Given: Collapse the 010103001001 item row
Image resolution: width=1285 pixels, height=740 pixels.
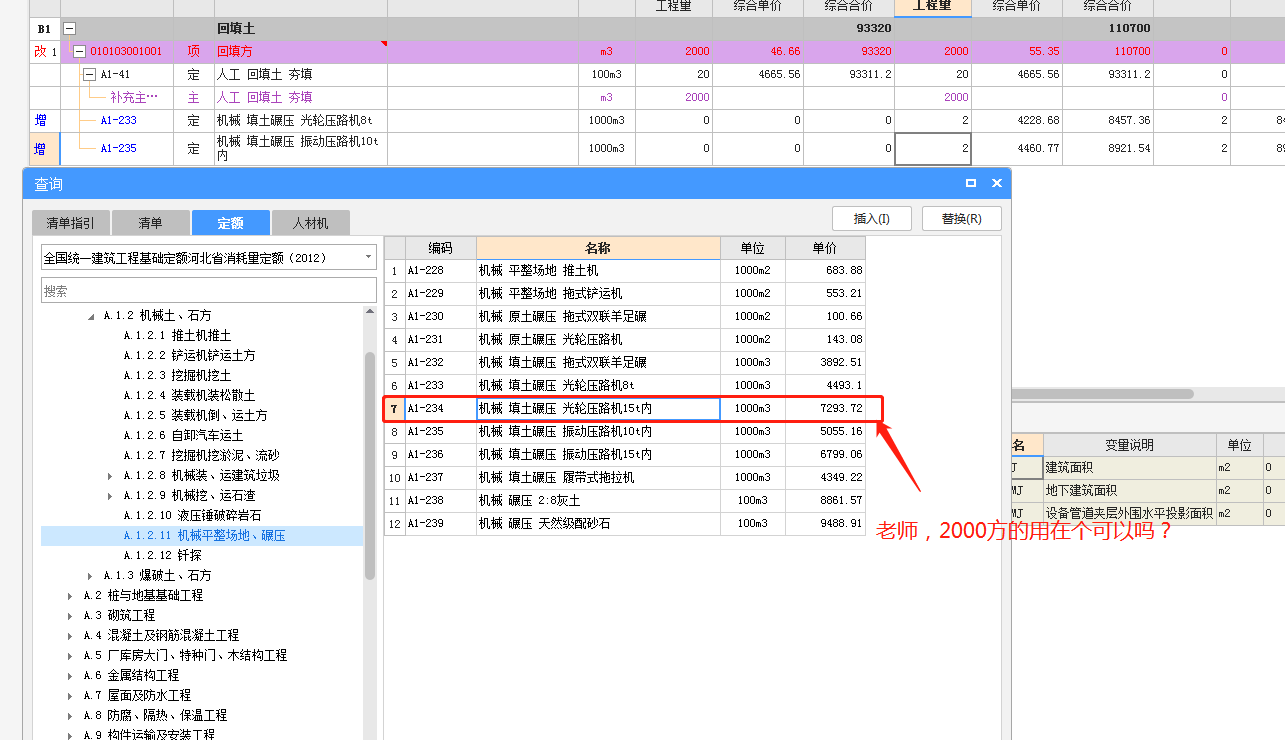Looking at the screenshot, I should 79,51.
